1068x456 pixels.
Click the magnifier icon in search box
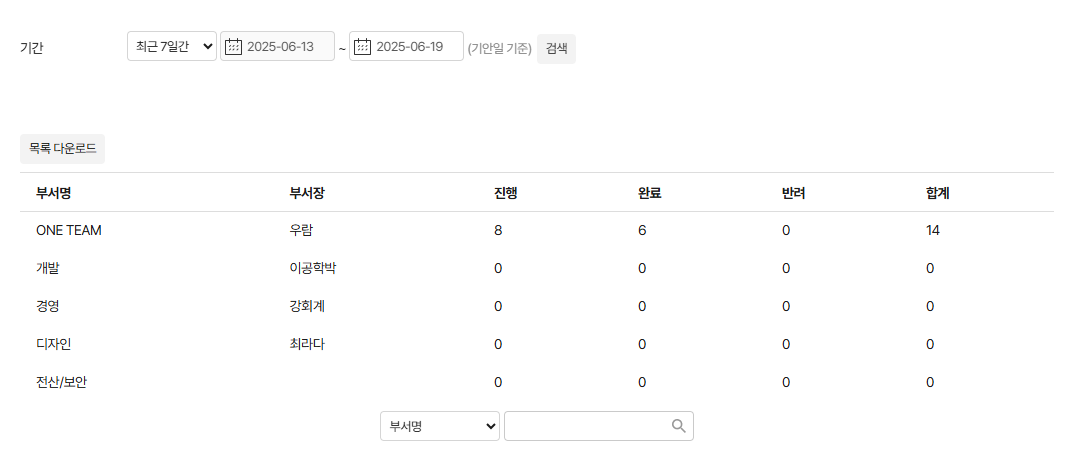(679, 426)
